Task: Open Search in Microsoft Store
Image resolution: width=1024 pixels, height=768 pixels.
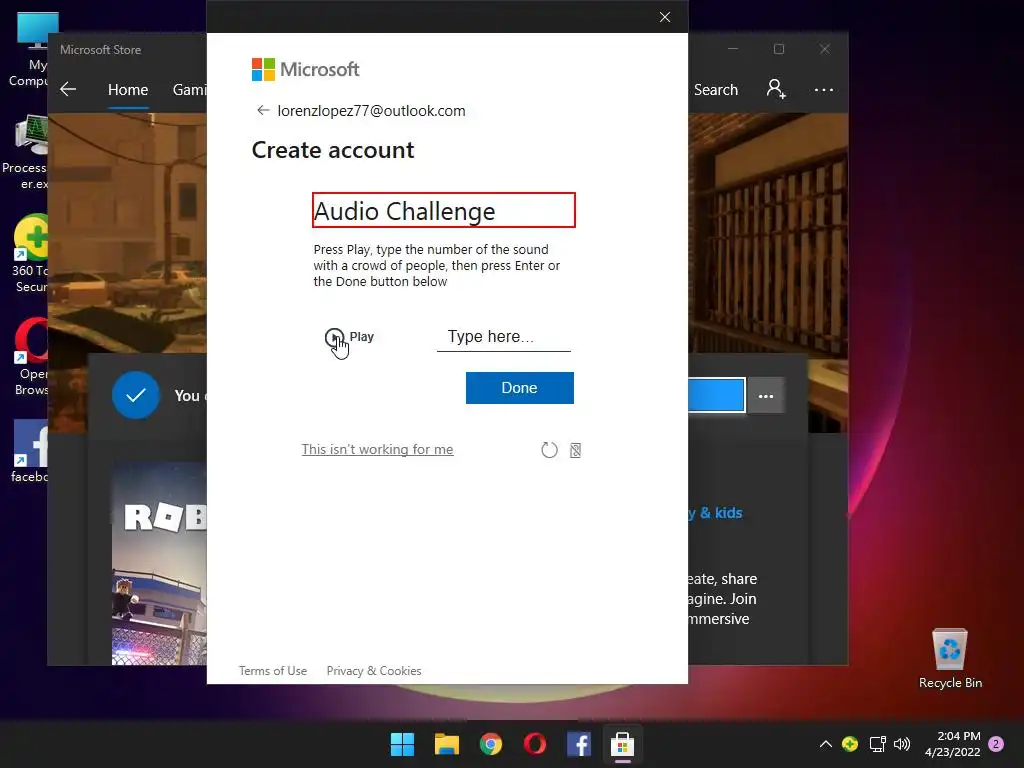Action: pyautogui.click(x=715, y=89)
